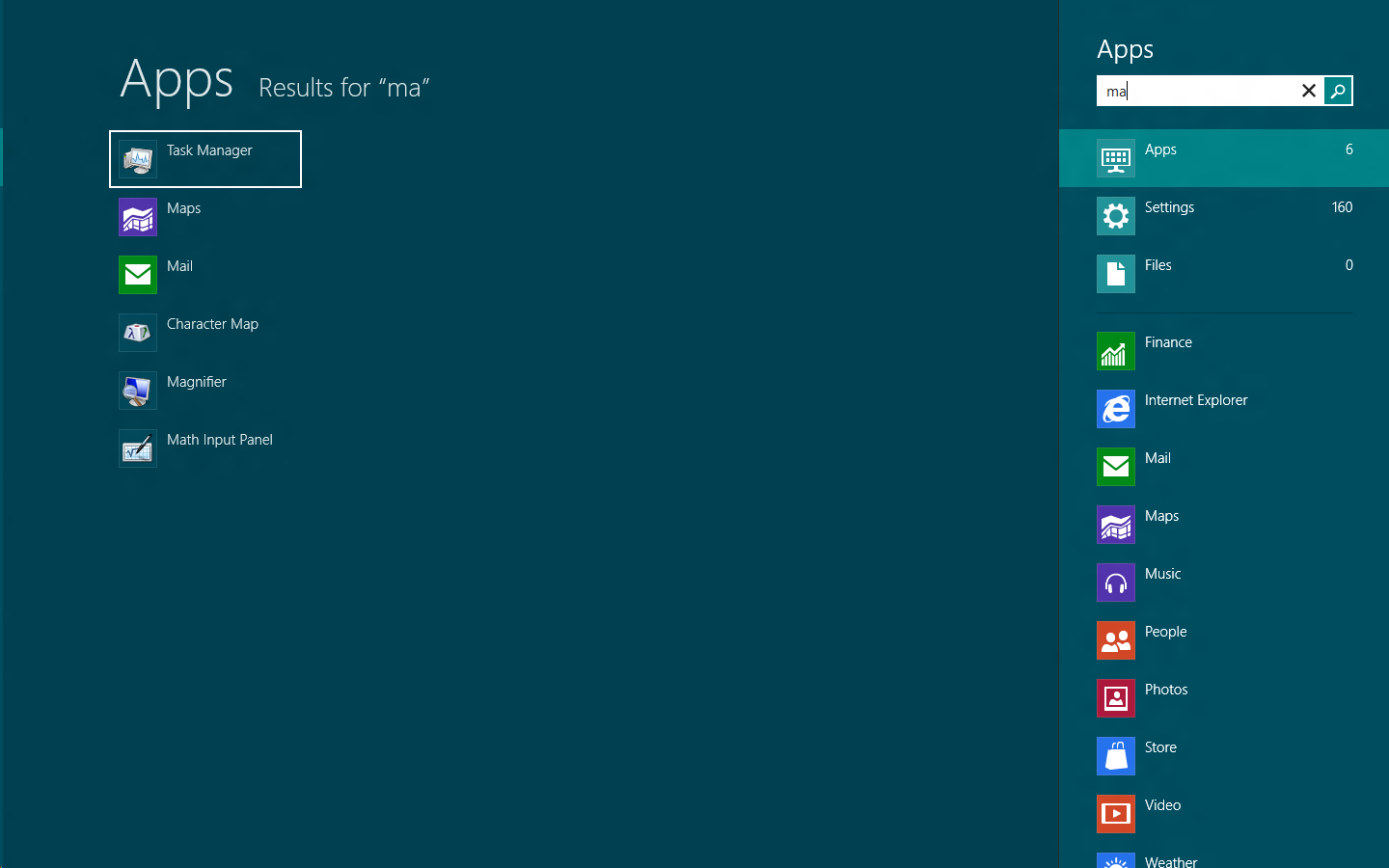Screen dimensions: 1389x868
Task: Clear the search text with X
Action: 1309,91
